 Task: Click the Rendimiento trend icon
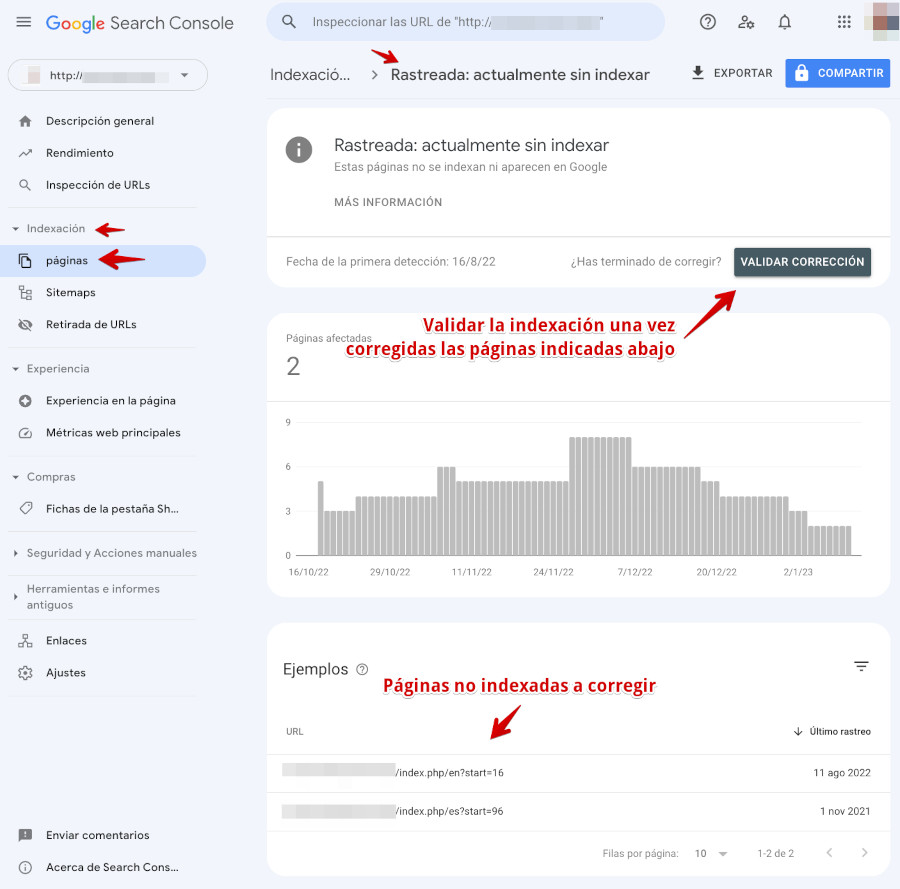coord(25,153)
